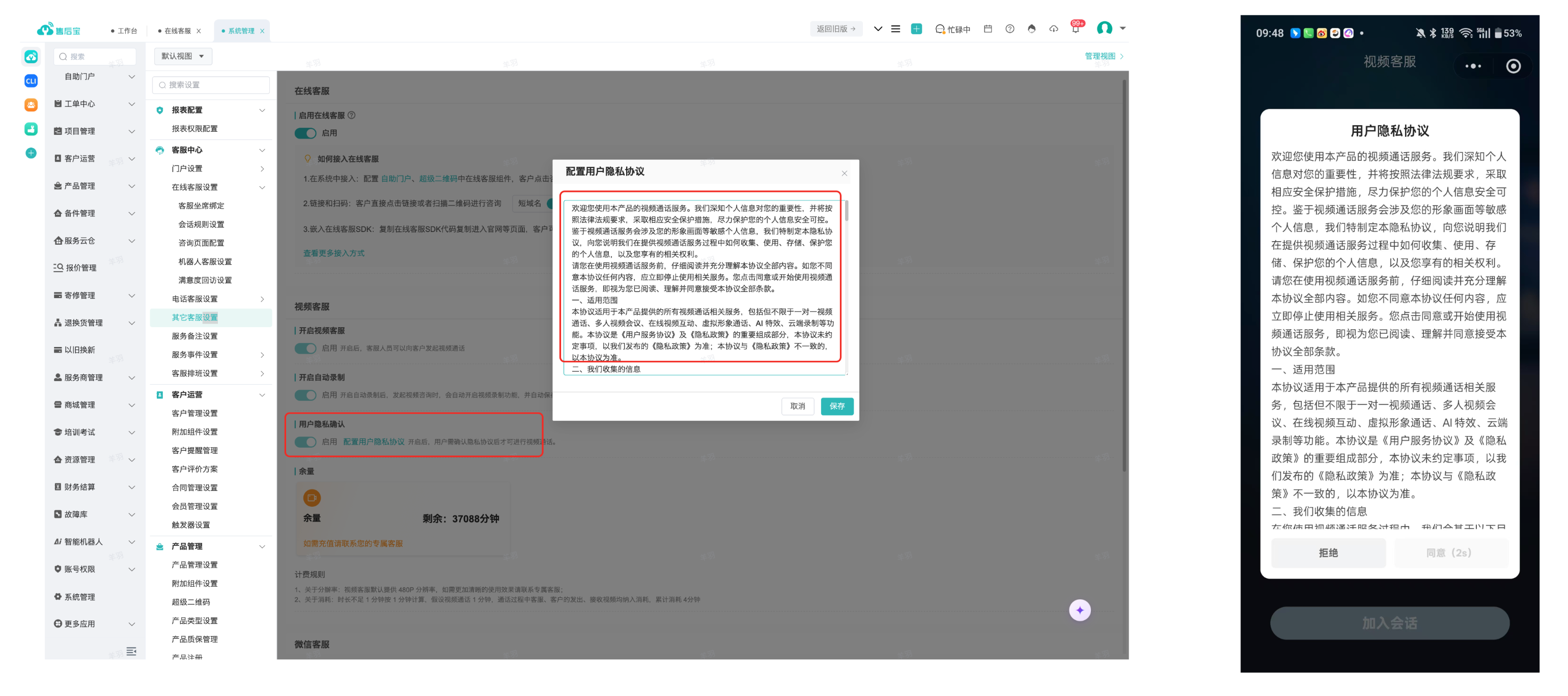The image size is (1568, 696).
Task: Click the green cloud app icon in left rail
Action: (x=31, y=56)
